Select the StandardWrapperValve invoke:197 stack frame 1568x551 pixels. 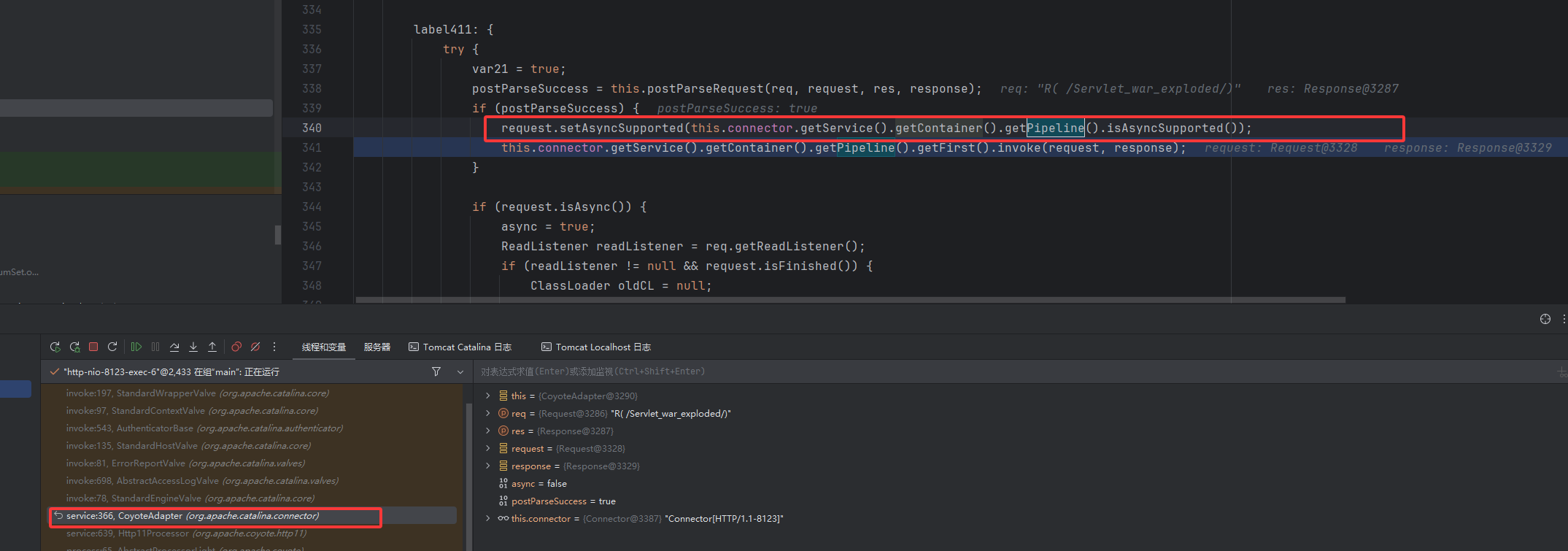point(197,393)
